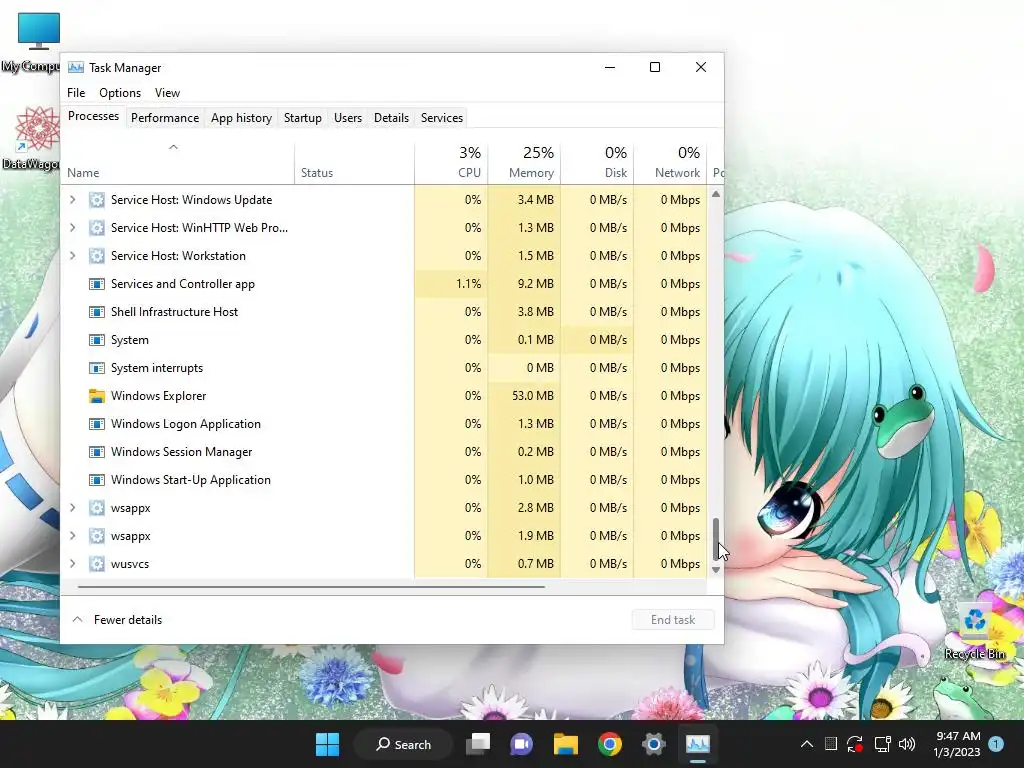
Task: Expand Service Host: Windows Update group
Action: coord(72,200)
